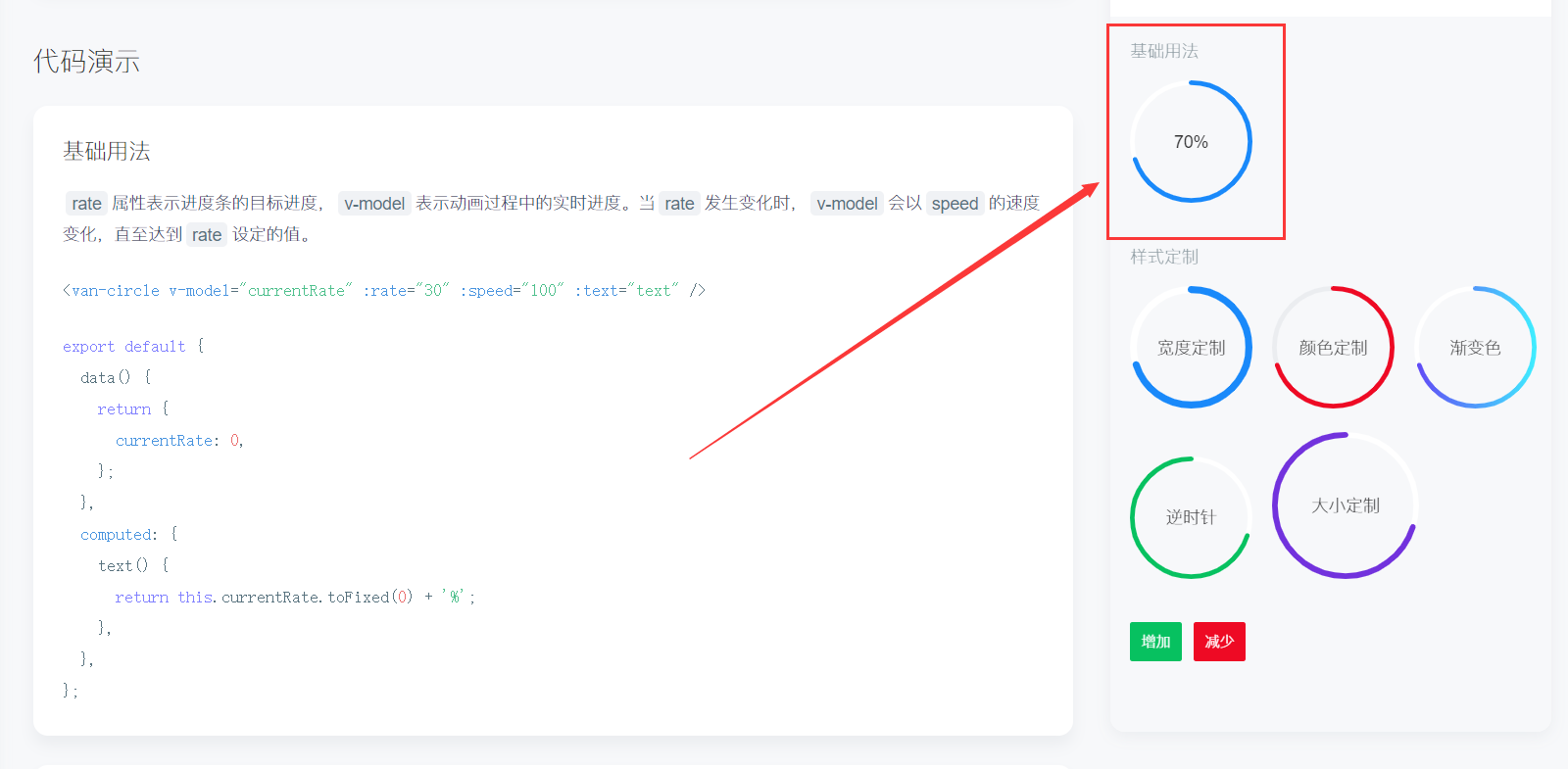Image resolution: width=1568 pixels, height=769 pixels.
Task: Click the 样式定制 label in preview panel
Action: [x=1164, y=257]
